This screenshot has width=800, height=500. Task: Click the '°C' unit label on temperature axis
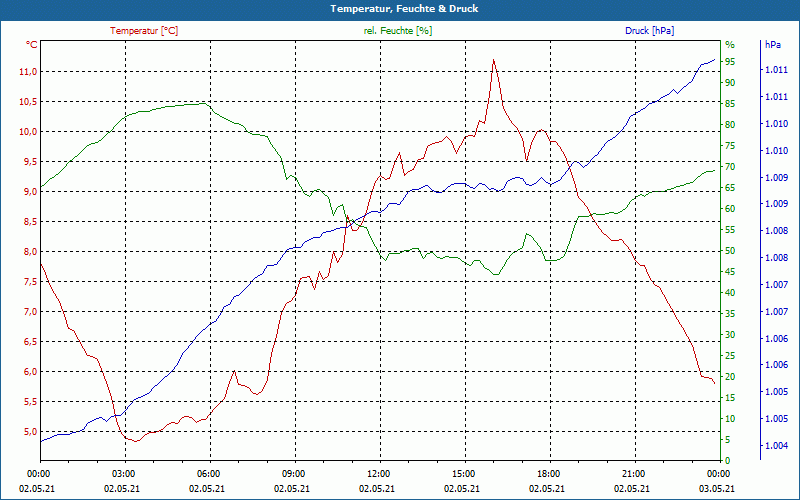32,45
